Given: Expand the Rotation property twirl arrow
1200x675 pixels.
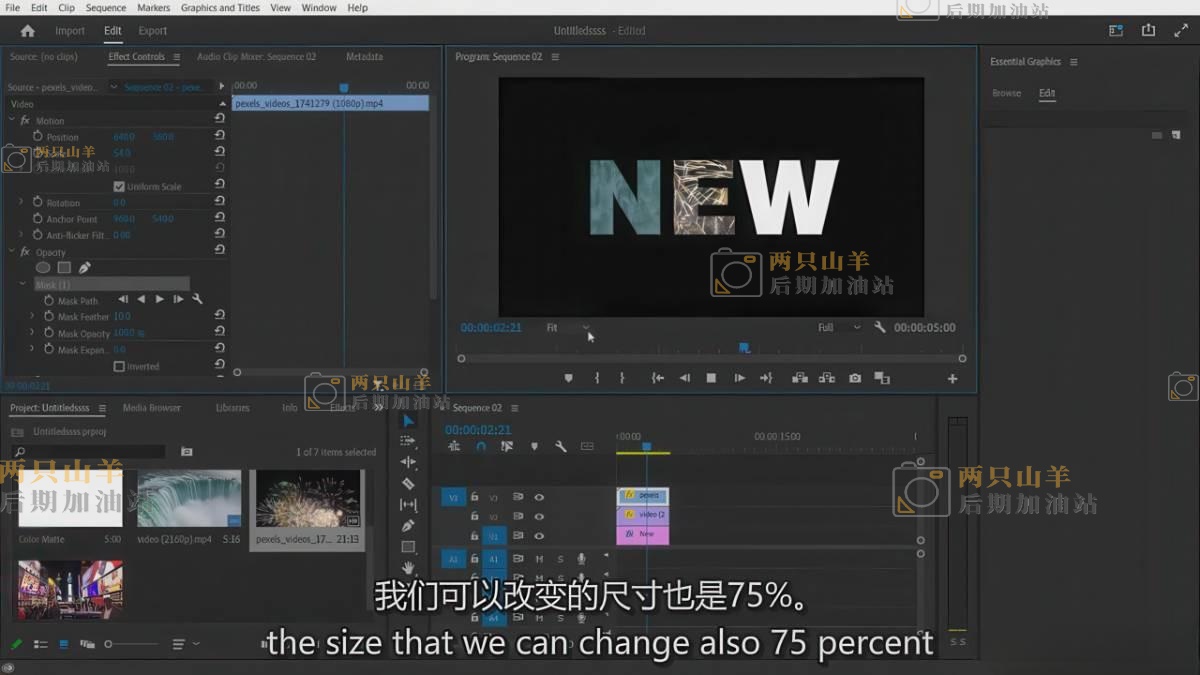Looking at the screenshot, I should click(21, 202).
